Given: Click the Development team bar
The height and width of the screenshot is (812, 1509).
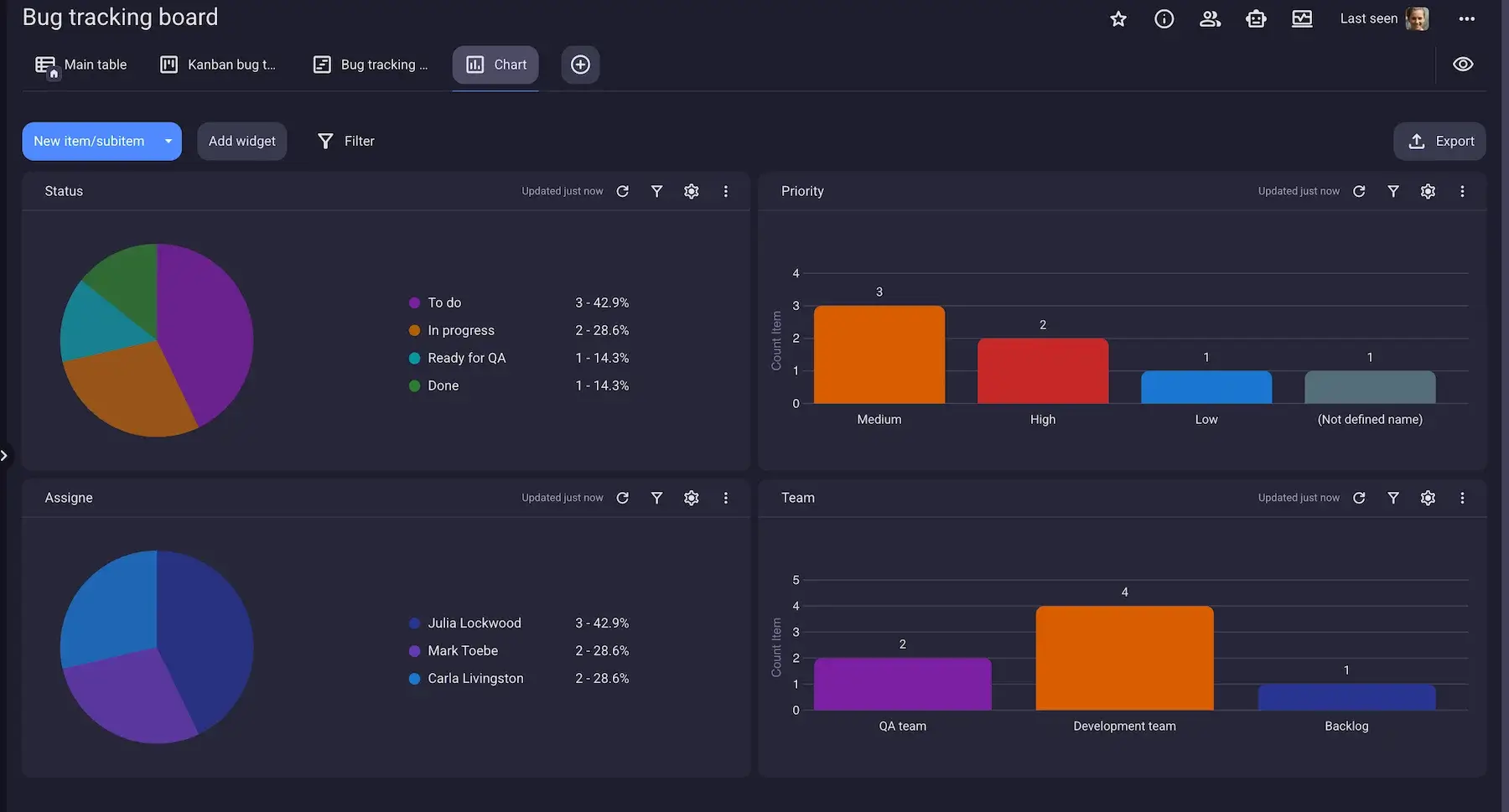Looking at the screenshot, I should coord(1125,658).
